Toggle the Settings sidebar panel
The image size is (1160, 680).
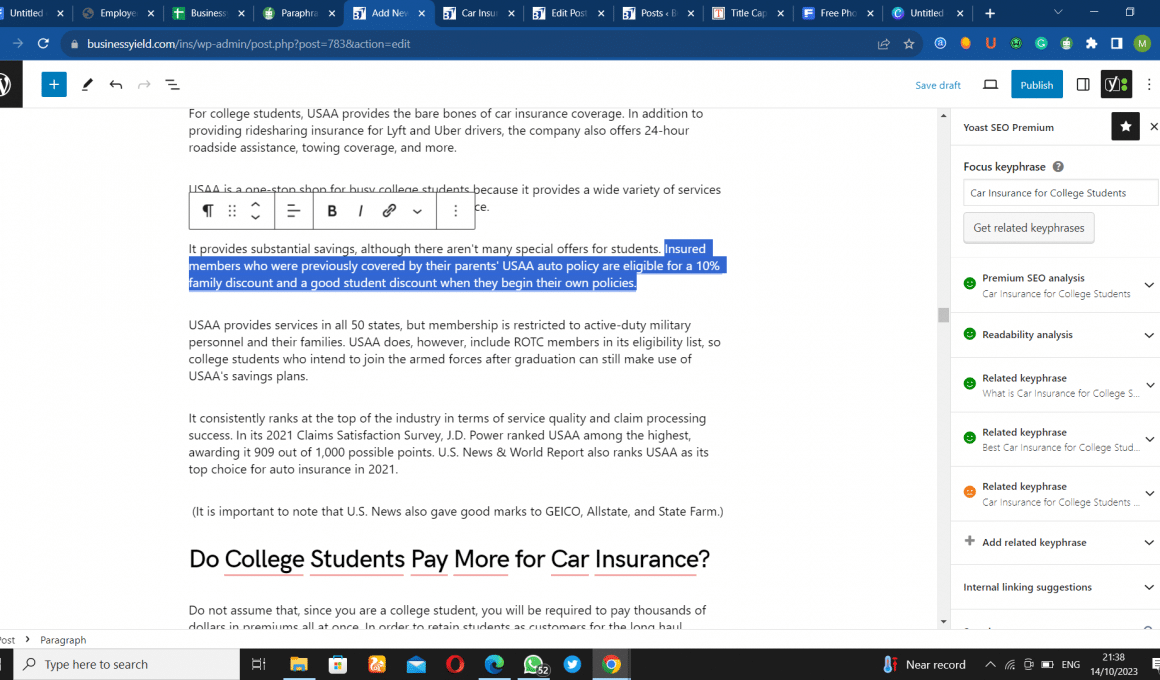tap(1083, 85)
